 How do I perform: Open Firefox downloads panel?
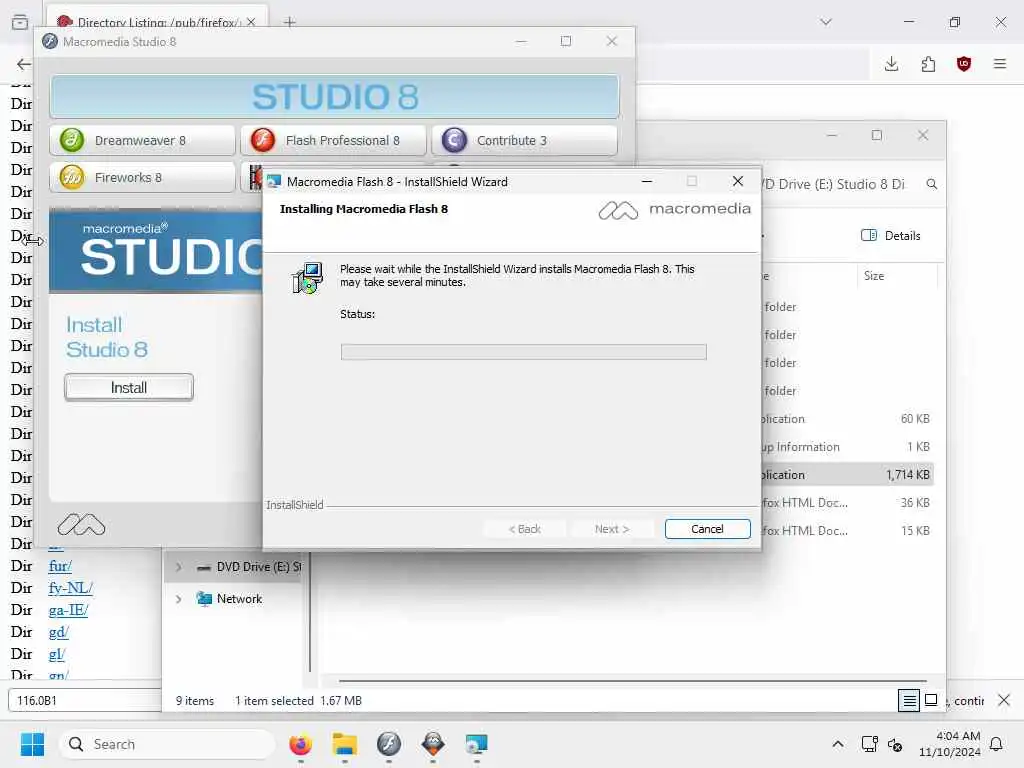tap(891, 64)
